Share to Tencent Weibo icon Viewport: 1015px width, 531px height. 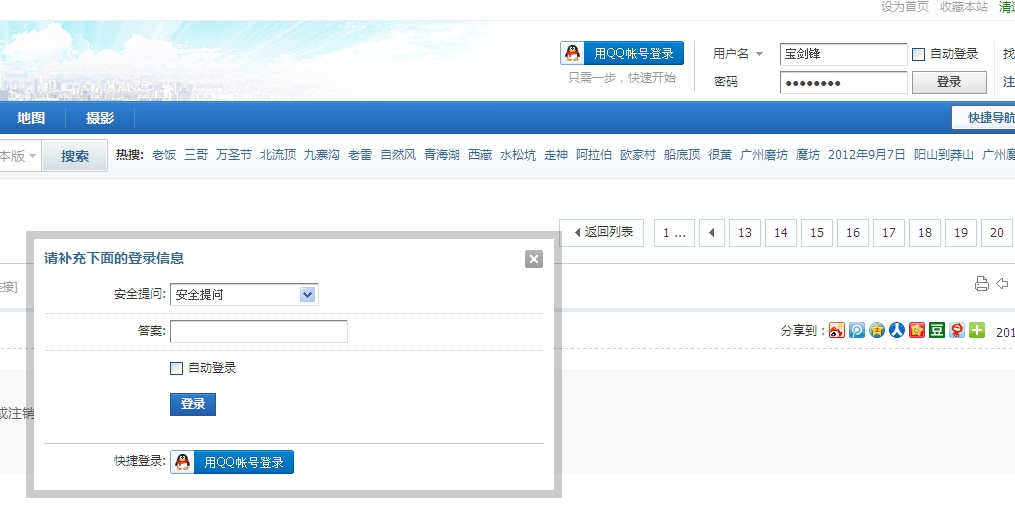[857, 330]
